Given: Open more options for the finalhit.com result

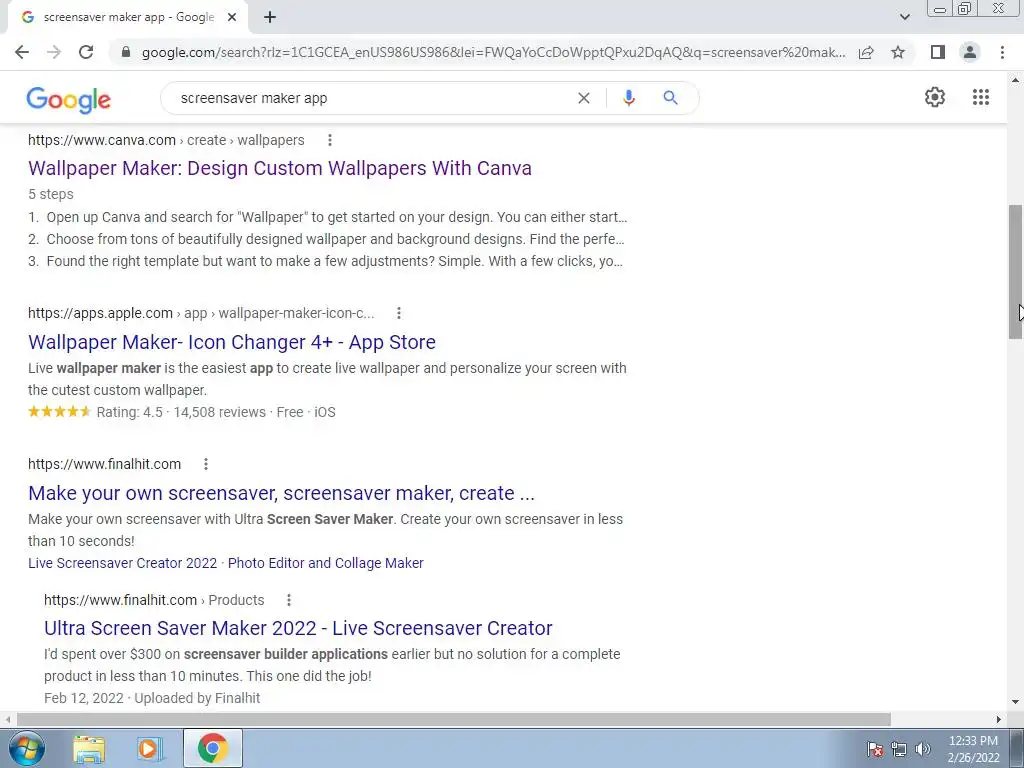Looking at the screenshot, I should (x=206, y=464).
